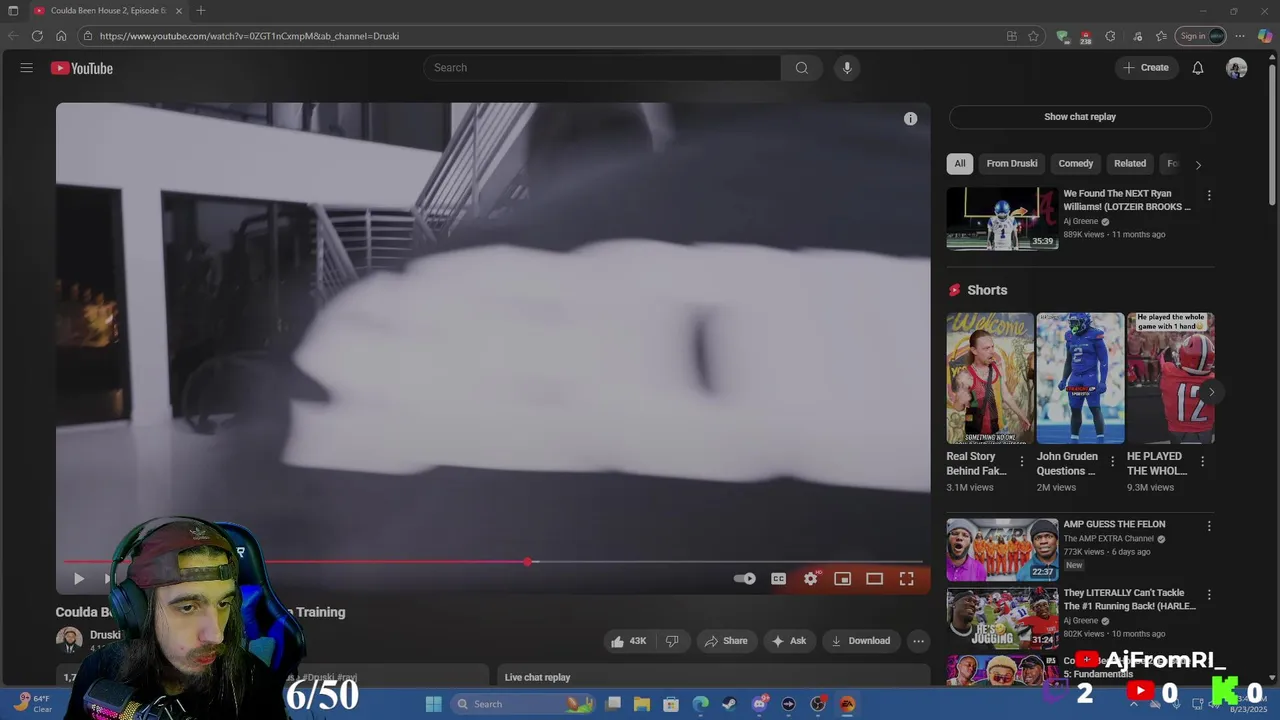
Task: Switch the player to miniplayer mode
Action: (x=842, y=579)
